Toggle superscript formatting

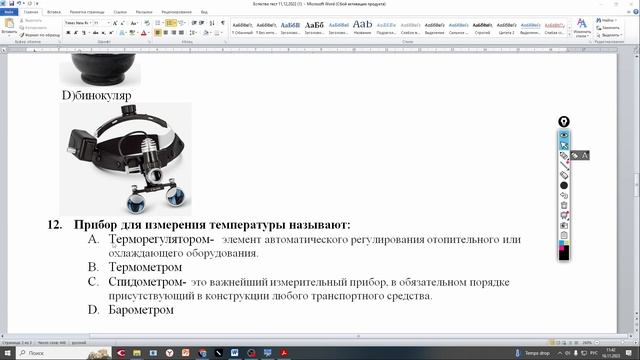pyautogui.click(x=111, y=33)
